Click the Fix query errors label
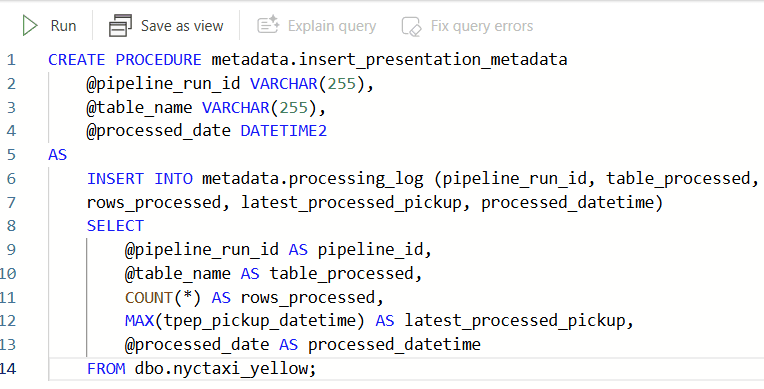 pyautogui.click(x=482, y=26)
